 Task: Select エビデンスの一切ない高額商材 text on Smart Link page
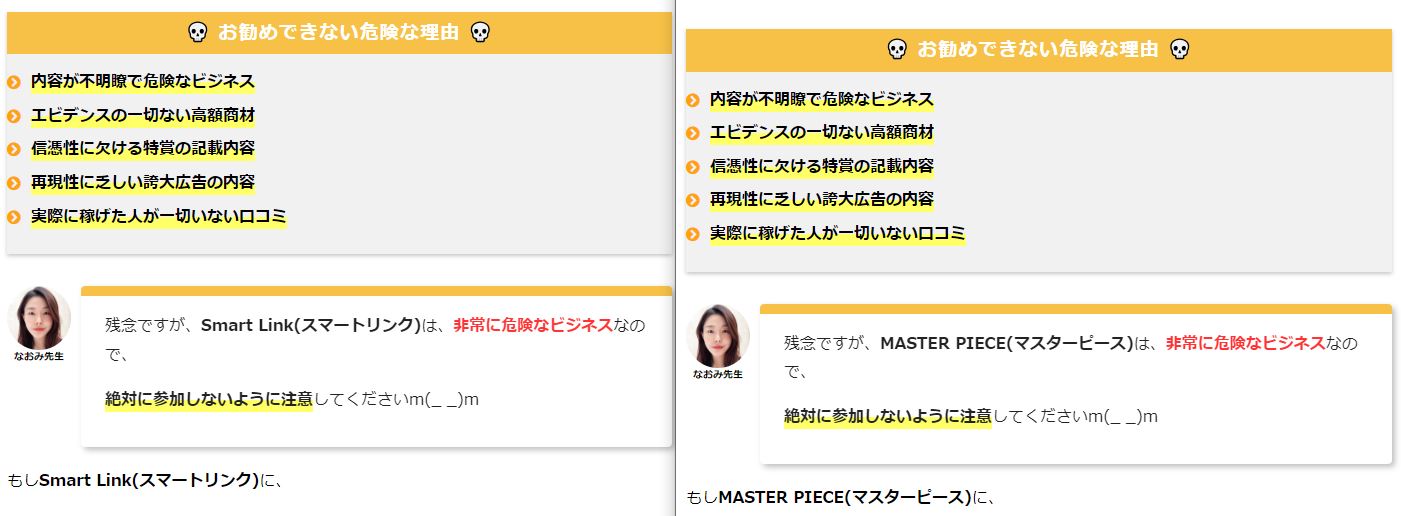coord(143,115)
